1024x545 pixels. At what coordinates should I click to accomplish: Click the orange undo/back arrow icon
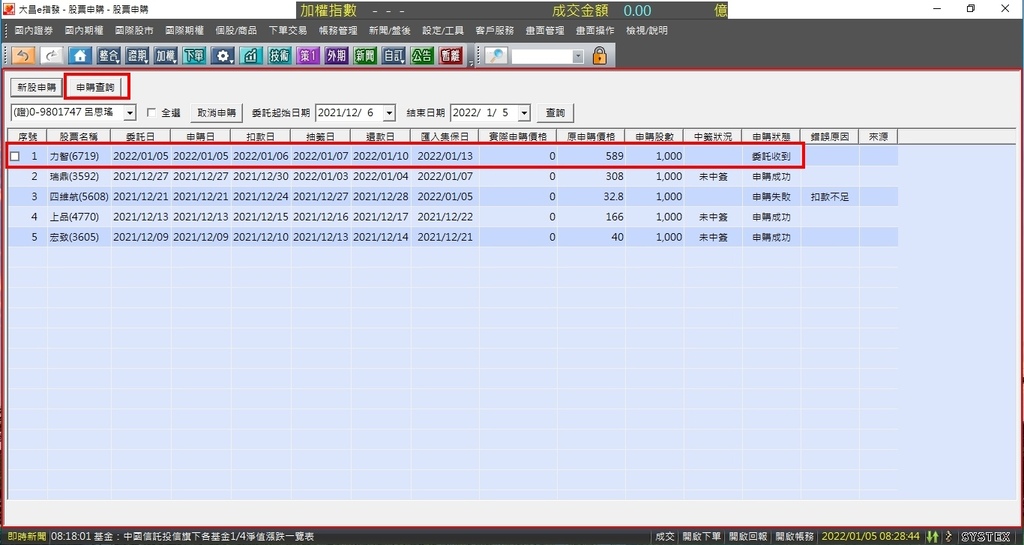(x=24, y=56)
